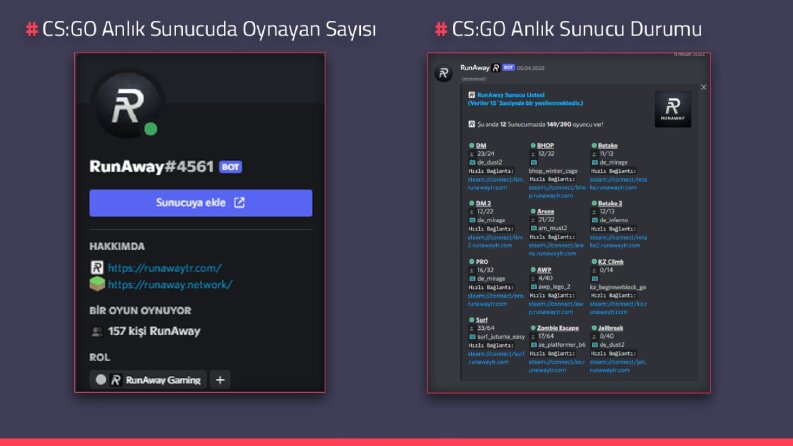Open the BHOP steam connect link
The width and height of the screenshot is (793, 446).
point(556,191)
